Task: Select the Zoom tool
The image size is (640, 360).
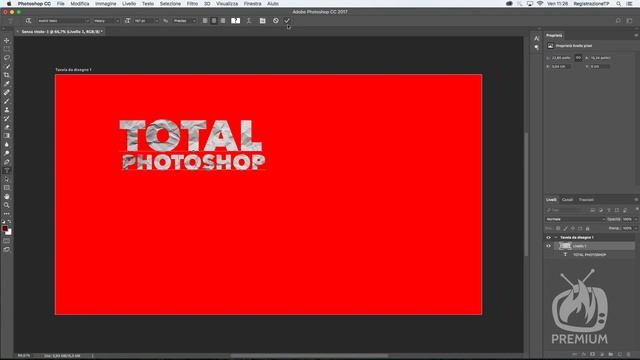Action: (x=7, y=205)
